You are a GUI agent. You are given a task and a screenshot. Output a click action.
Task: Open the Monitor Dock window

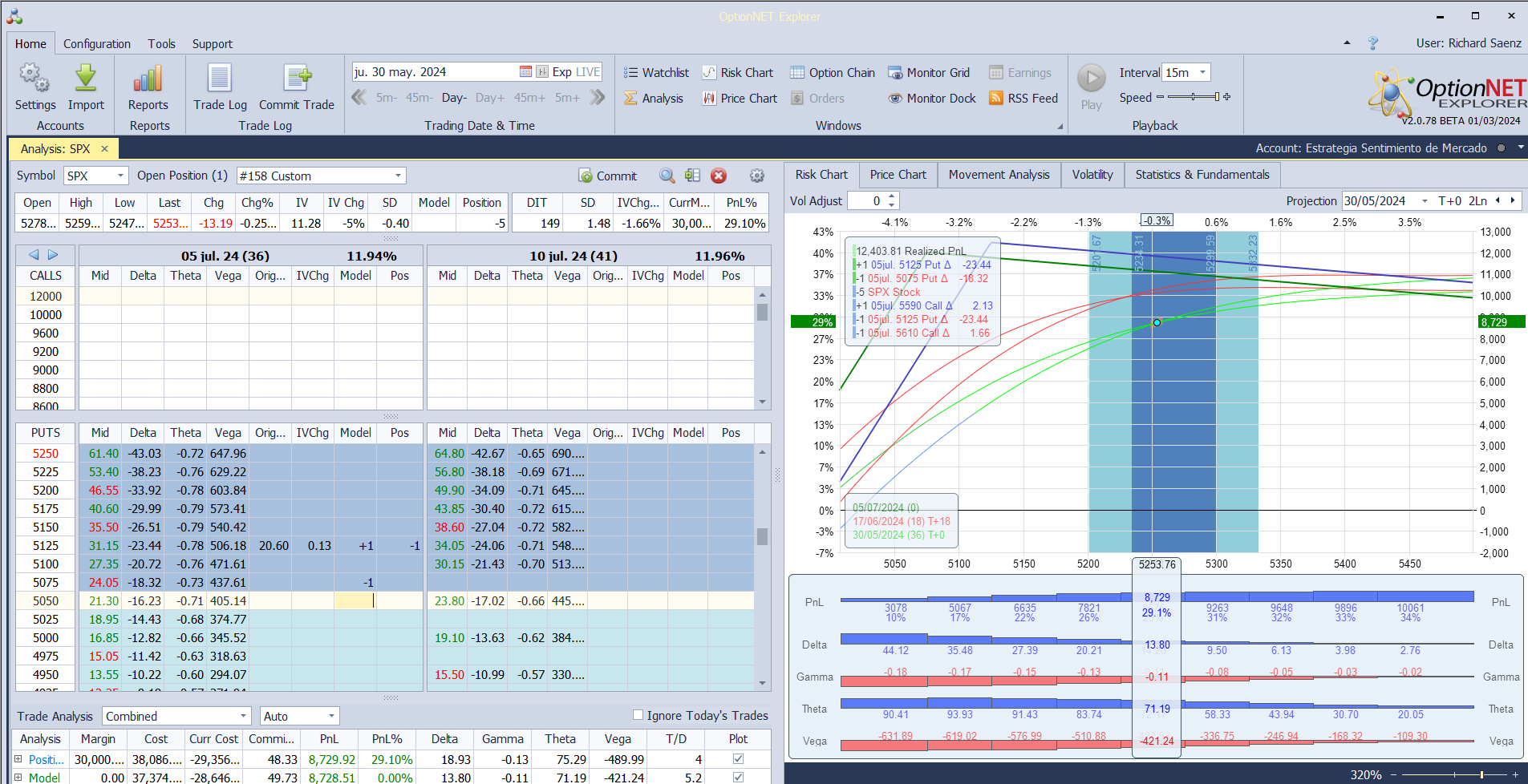tap(932, 99)
